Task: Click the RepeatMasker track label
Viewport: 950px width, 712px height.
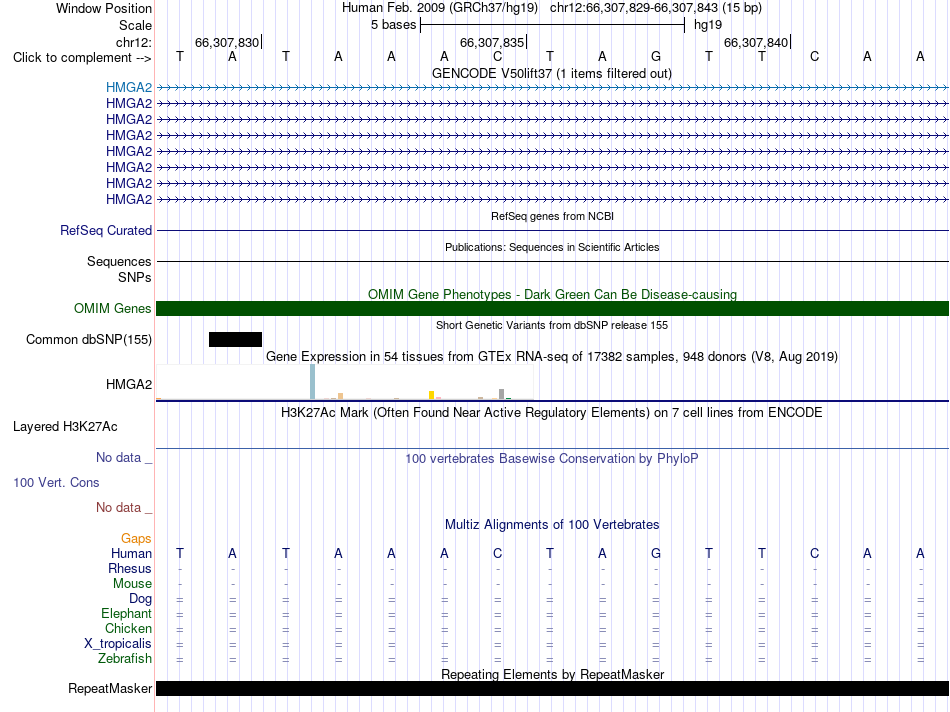Action: click(110, 688)
